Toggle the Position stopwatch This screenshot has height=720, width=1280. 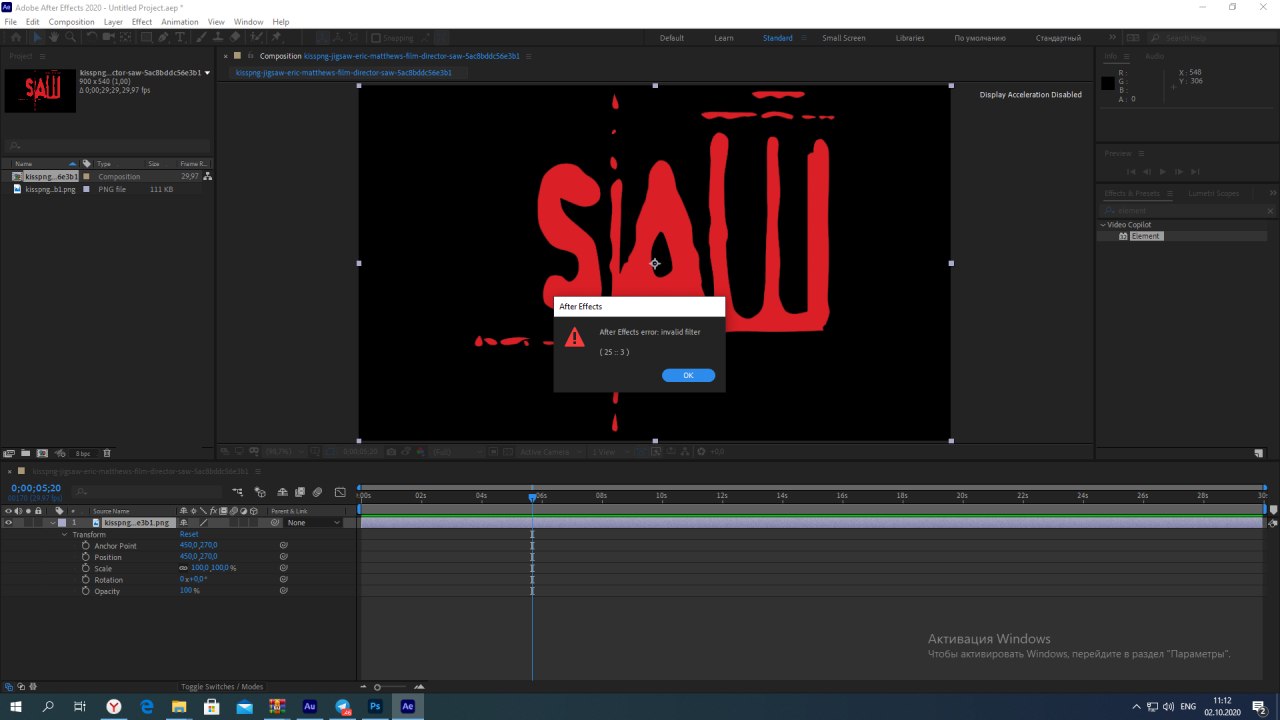[86, 557]
